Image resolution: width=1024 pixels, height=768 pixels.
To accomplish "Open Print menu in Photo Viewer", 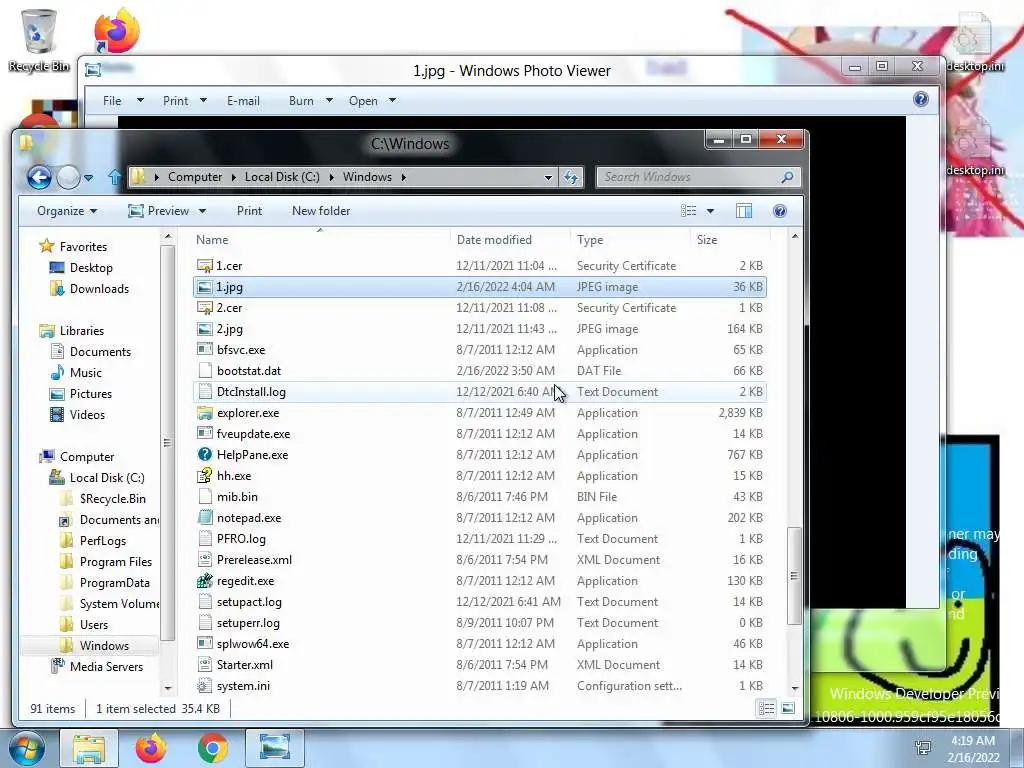I will (x=184, y=101).
